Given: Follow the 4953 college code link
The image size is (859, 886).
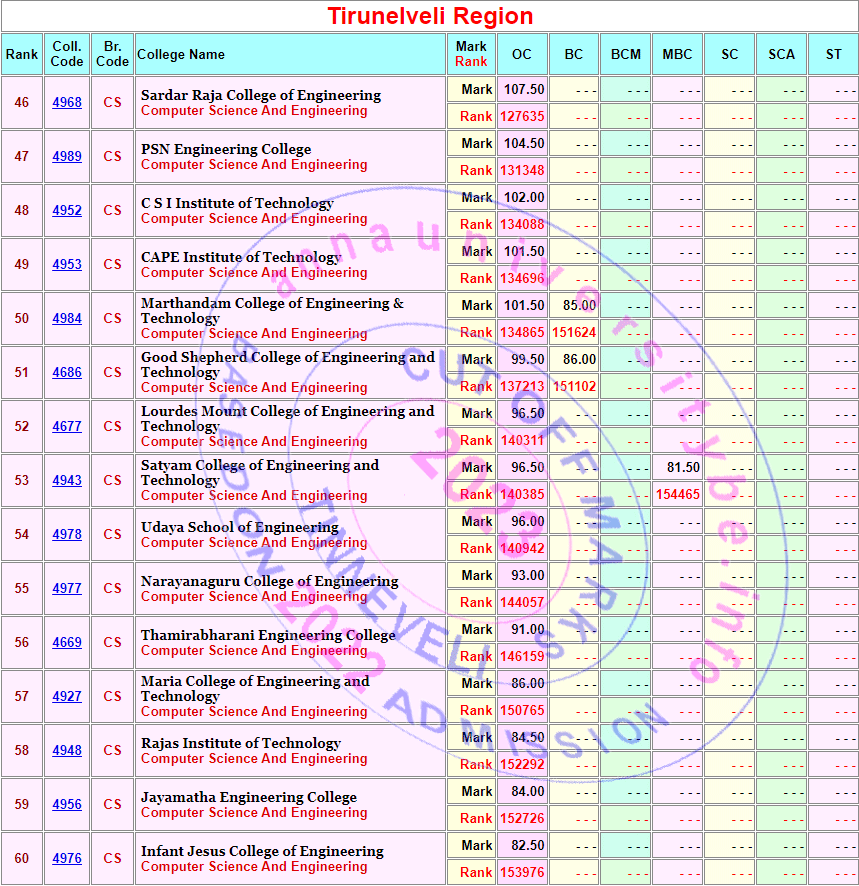Looking at the screenshot, I should point(67,265).
